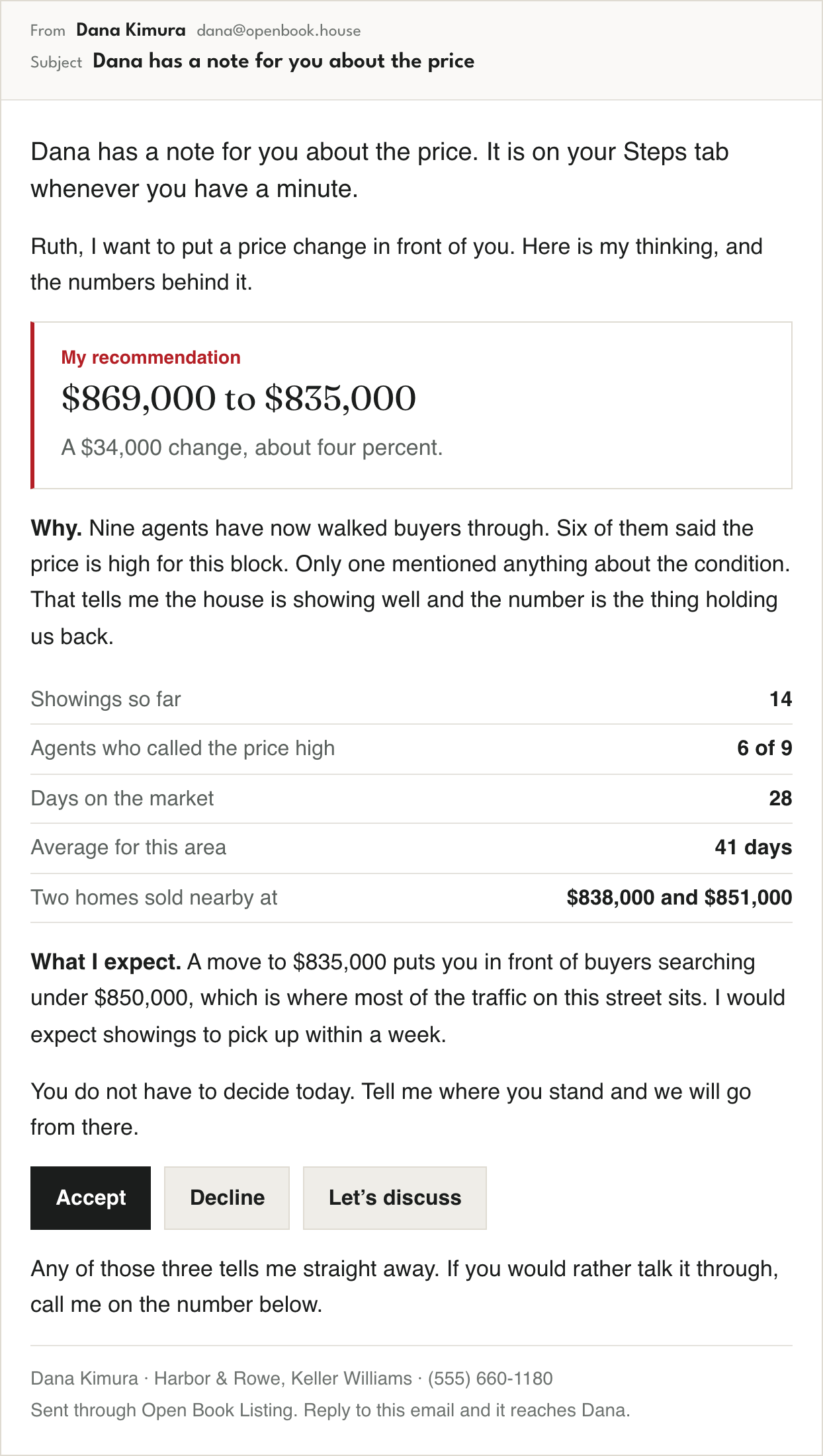Image resolution: width=823 pixels, height=1456 pixels.
Task: Select the Average for this area row
Action: click(411, 848)
